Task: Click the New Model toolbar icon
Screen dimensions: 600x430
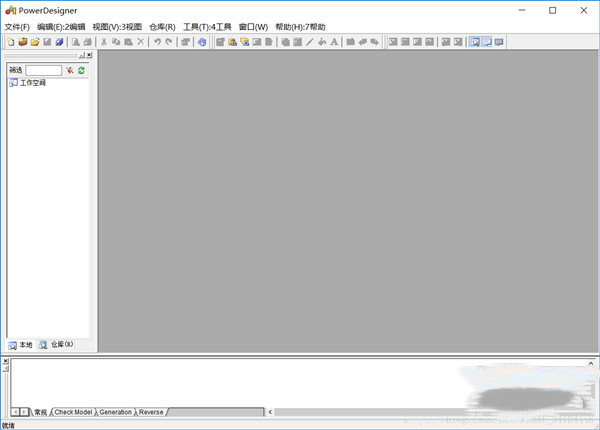Action: [x=11, y=42]
